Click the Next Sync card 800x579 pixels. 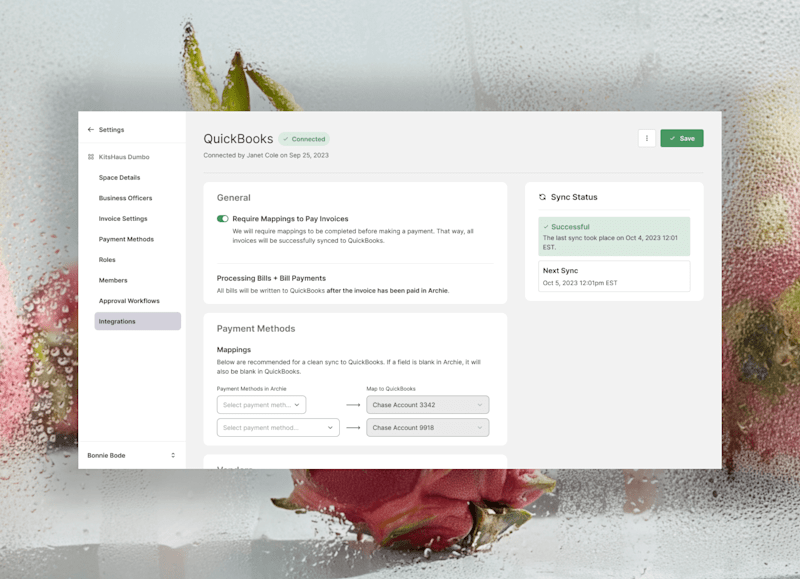pyautogui.click(x=614, y=276)
